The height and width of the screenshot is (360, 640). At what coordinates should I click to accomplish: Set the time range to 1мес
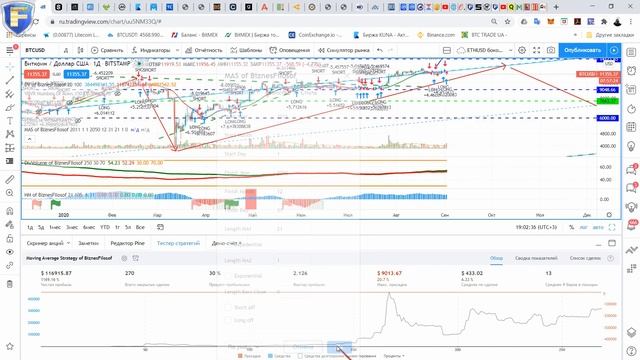55,227
